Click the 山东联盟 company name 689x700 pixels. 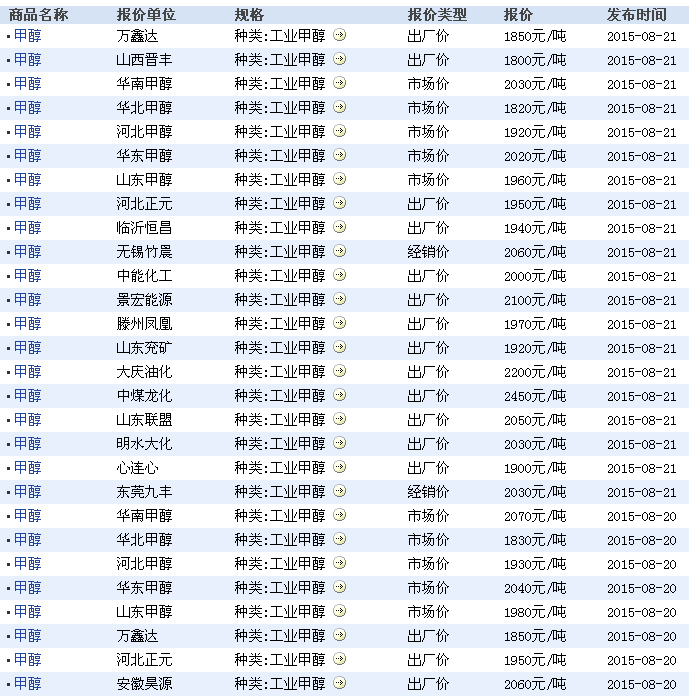(144, 420)
